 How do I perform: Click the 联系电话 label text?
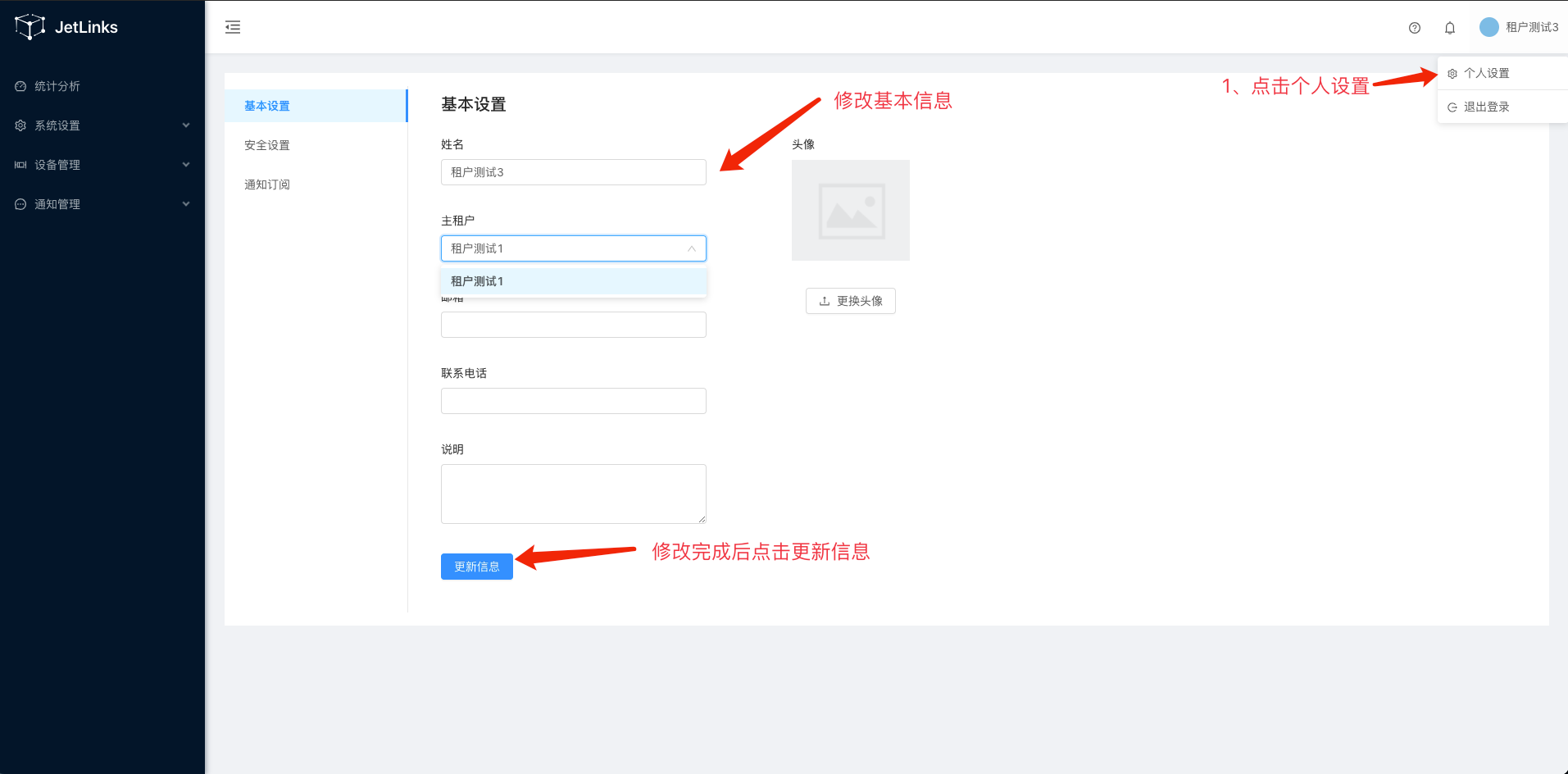click(x=464, y=373)
